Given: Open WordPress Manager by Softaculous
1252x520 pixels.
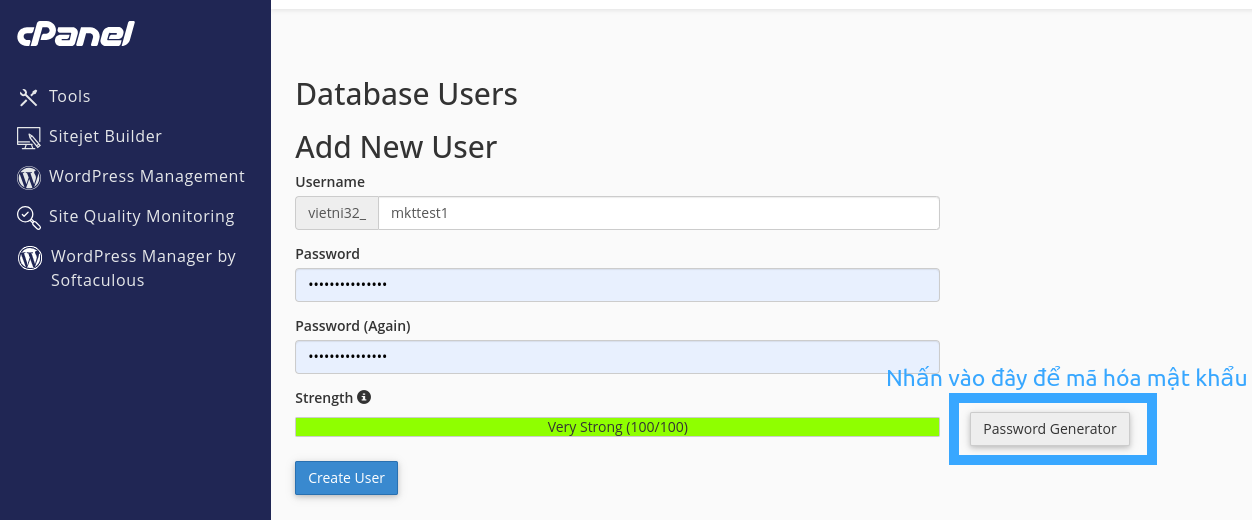Looking at the screenshot, I should click(x=143, y=269).
